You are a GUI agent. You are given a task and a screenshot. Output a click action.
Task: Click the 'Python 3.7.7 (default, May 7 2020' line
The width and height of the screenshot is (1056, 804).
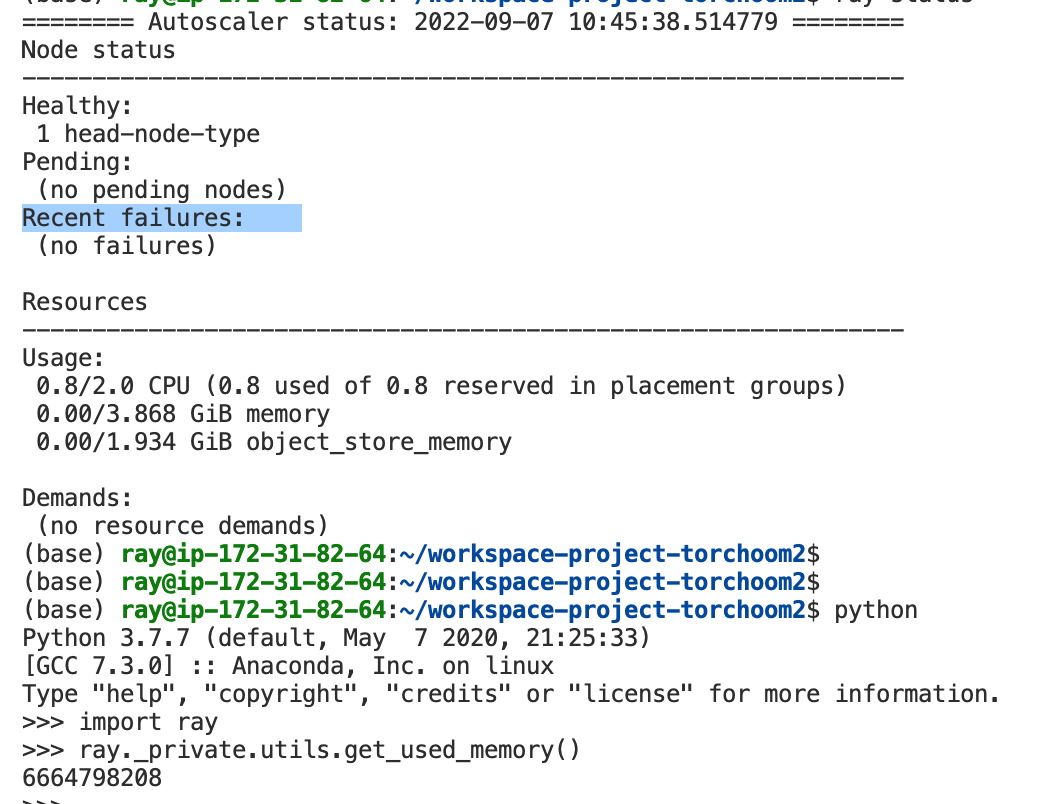coord(336,638)
